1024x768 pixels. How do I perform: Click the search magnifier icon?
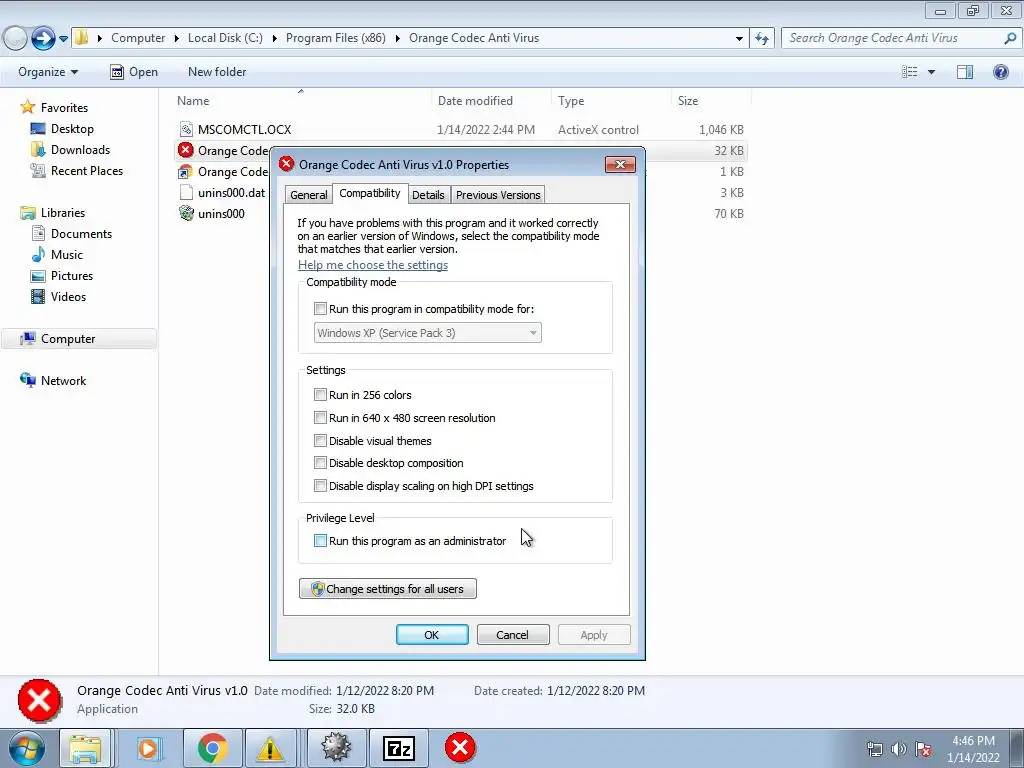pos(1010,38)
